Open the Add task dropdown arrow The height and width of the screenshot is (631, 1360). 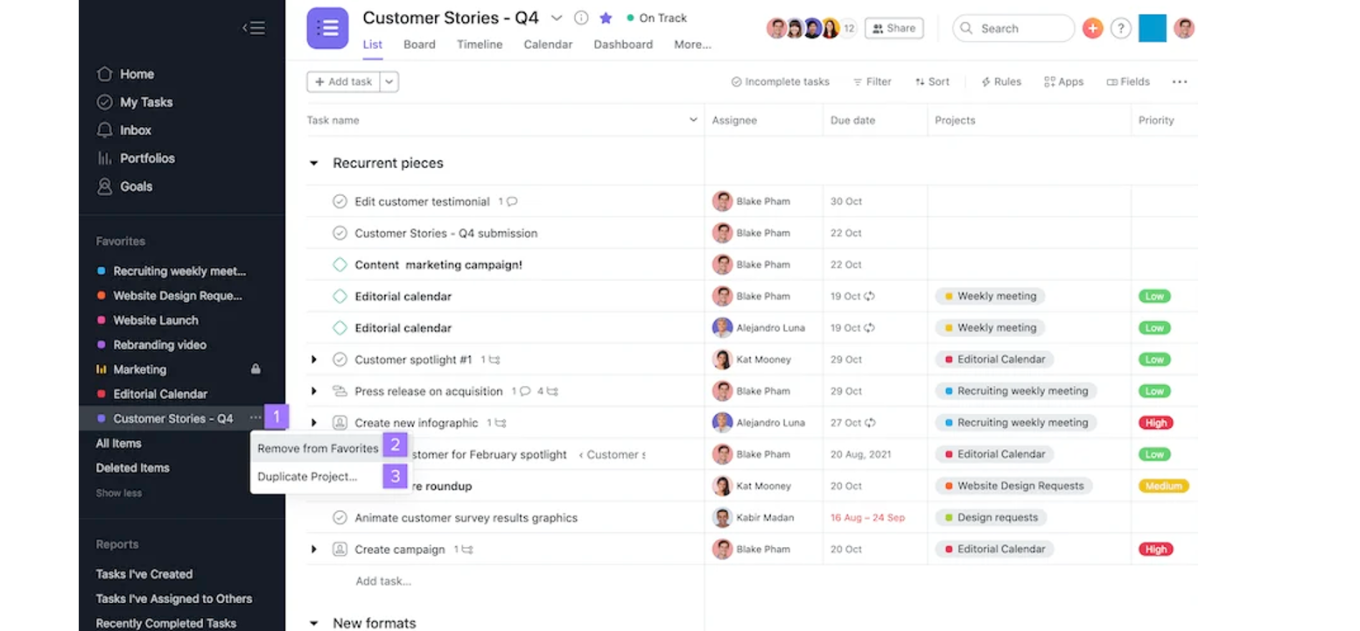point(390,81)
